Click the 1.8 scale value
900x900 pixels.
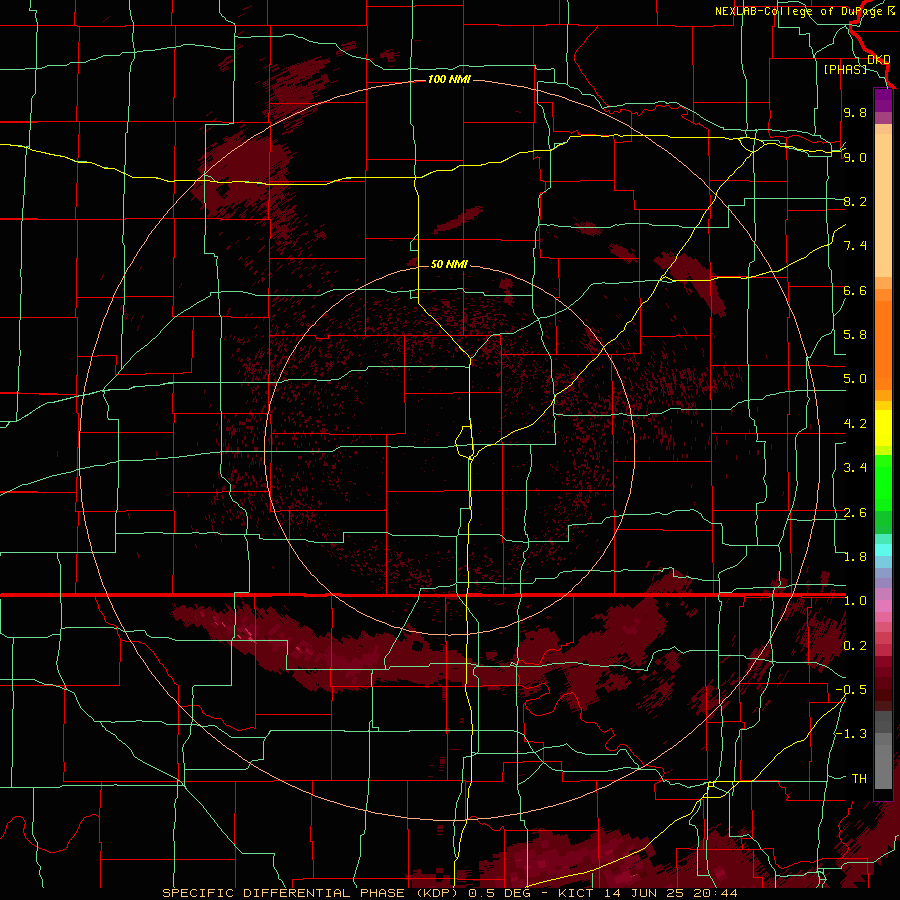click(855, 557)
